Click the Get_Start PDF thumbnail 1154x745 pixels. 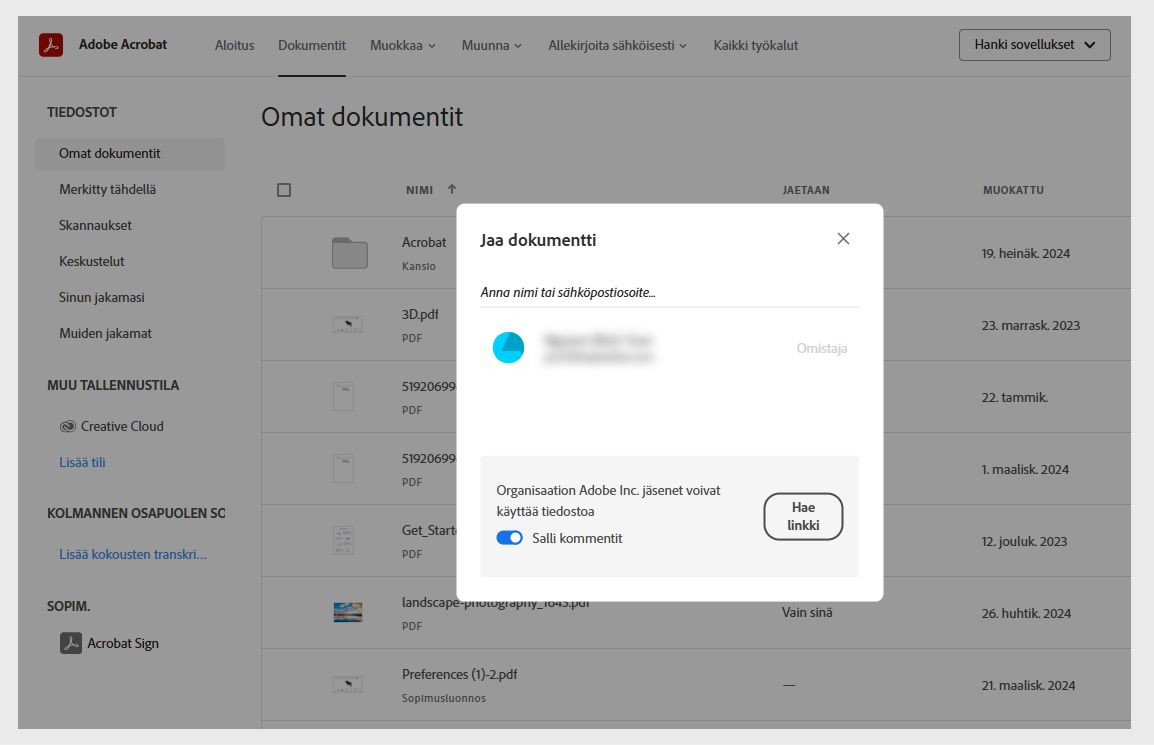click(x=344, y=540)
